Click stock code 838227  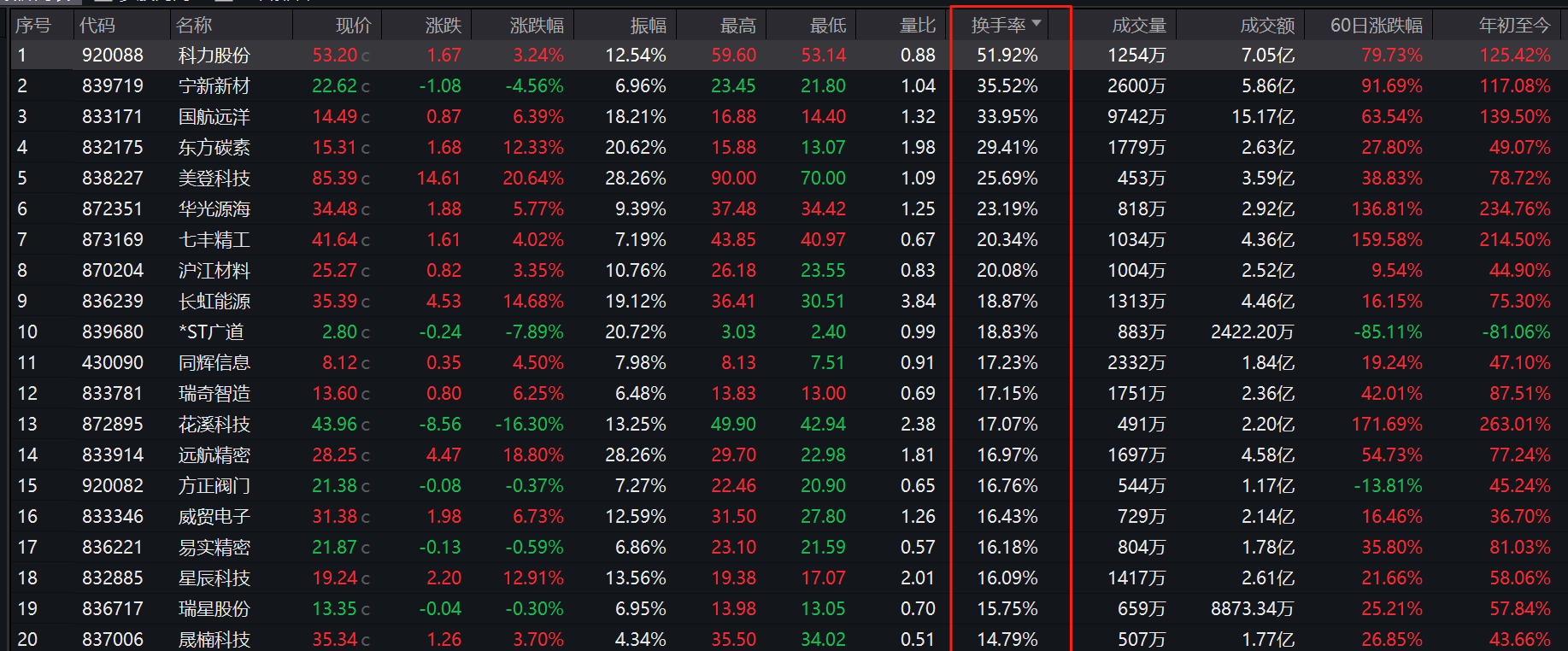tap(113, 179)
